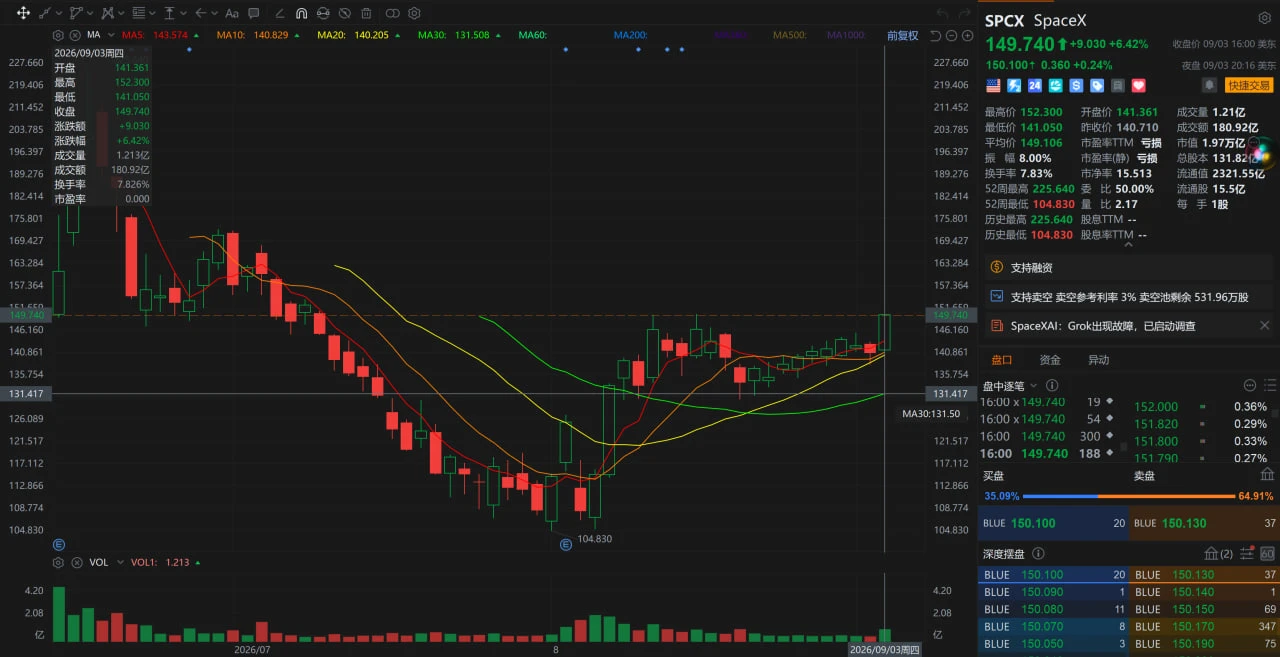The image size is (1280, 657).
Task: Open VOL indicator settings gear
Action: pyautogui.click(x=58, y=562)
